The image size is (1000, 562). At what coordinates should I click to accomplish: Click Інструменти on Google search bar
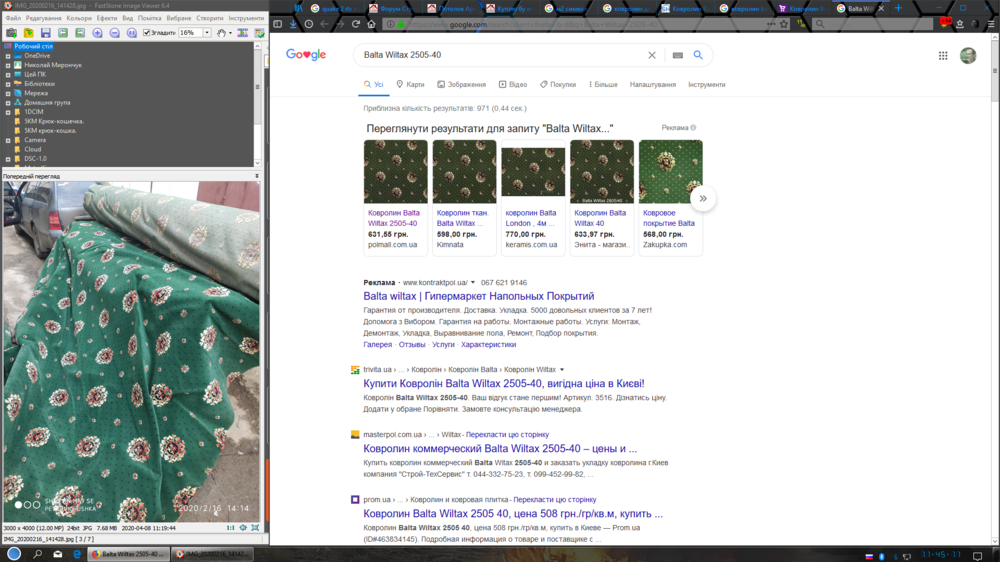click(707, 84)
